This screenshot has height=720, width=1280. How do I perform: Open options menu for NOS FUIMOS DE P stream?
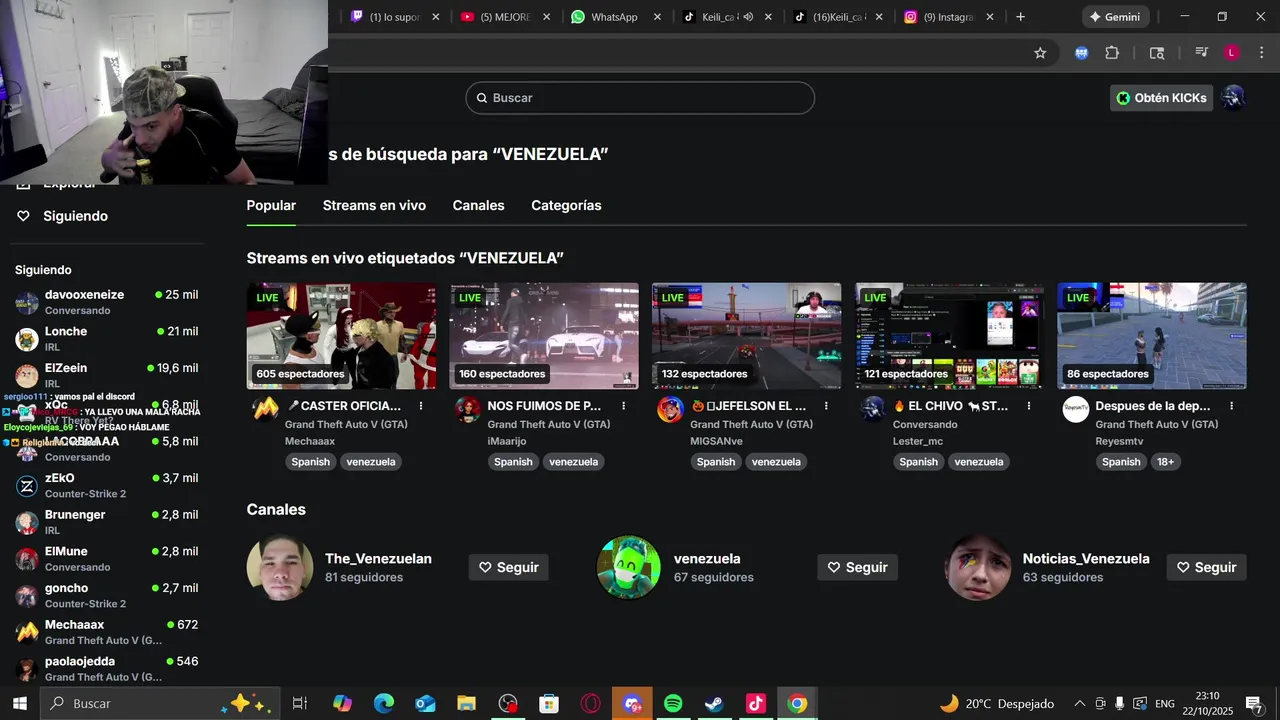pos(624,406)
